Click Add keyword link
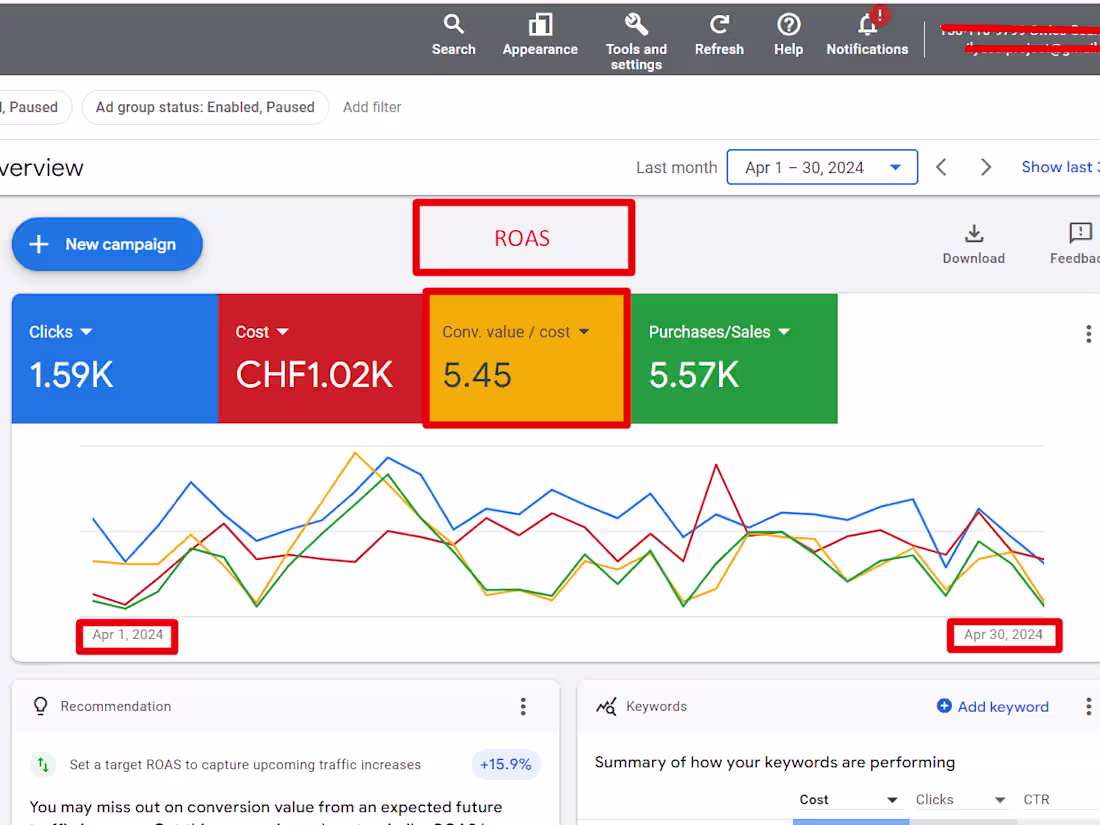This screenshot has width=1100, height=825. point(993,706)
